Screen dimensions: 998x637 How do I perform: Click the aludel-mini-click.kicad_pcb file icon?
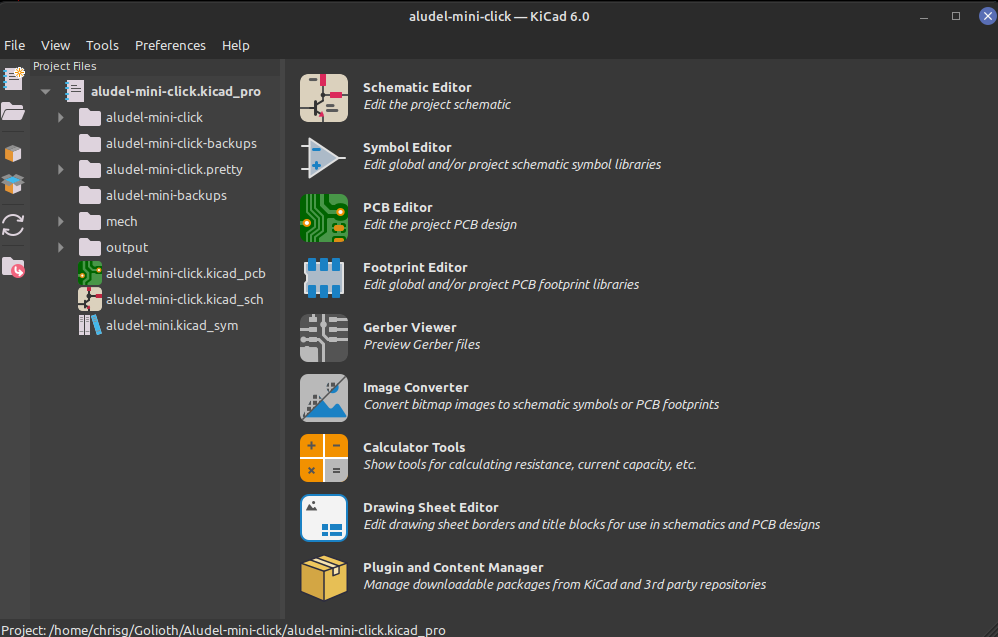tap(90, 273)
